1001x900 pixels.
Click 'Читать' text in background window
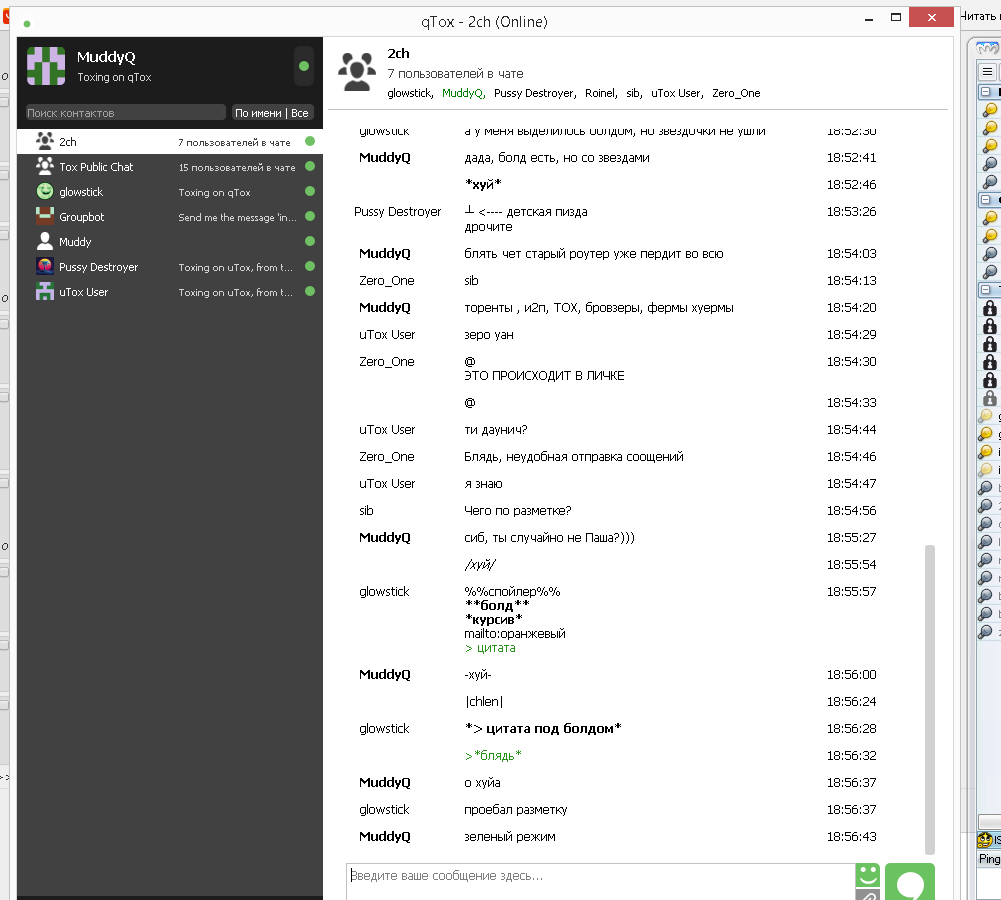pyautogui.click(x=977, y=16)
